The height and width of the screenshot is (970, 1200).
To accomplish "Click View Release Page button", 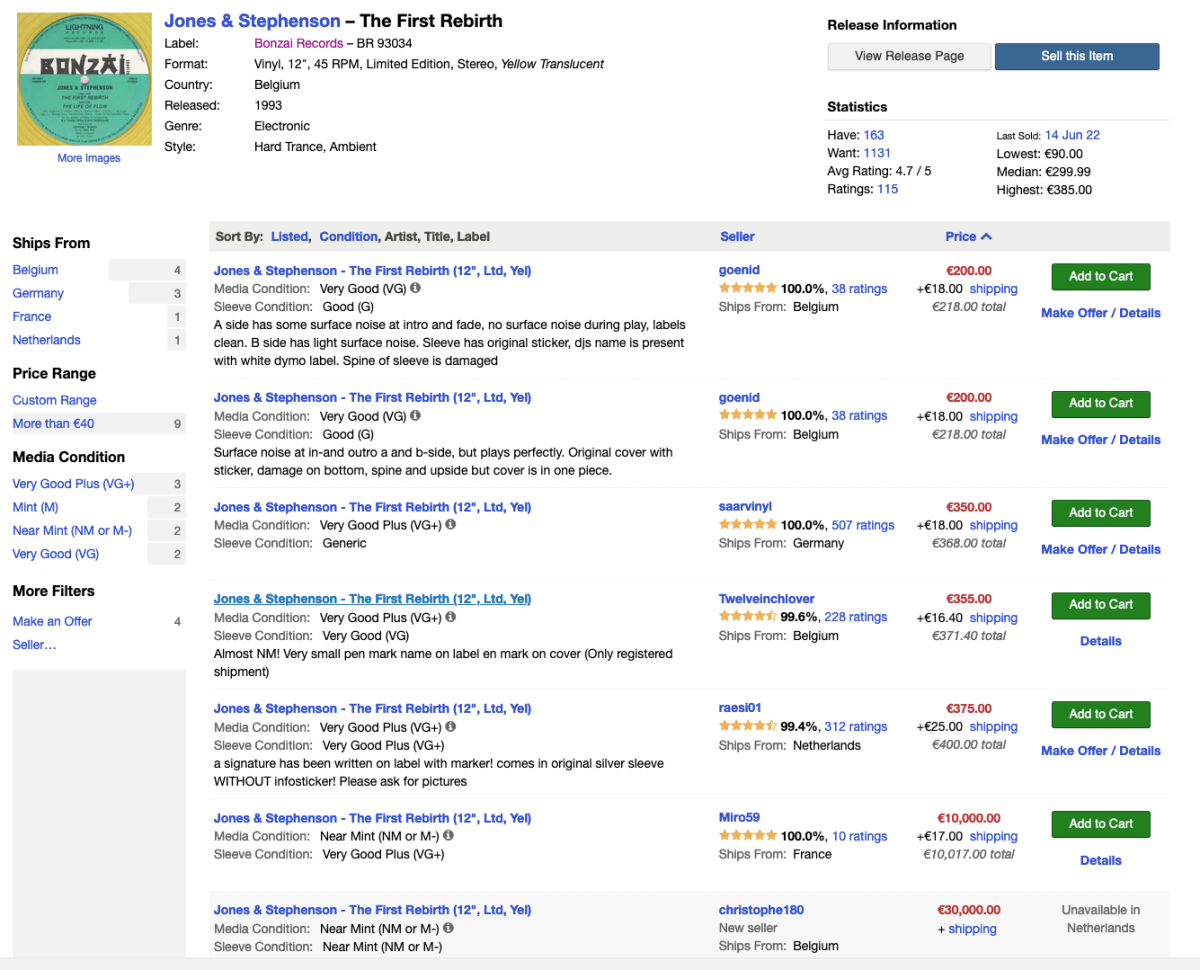I will (909, 56).
